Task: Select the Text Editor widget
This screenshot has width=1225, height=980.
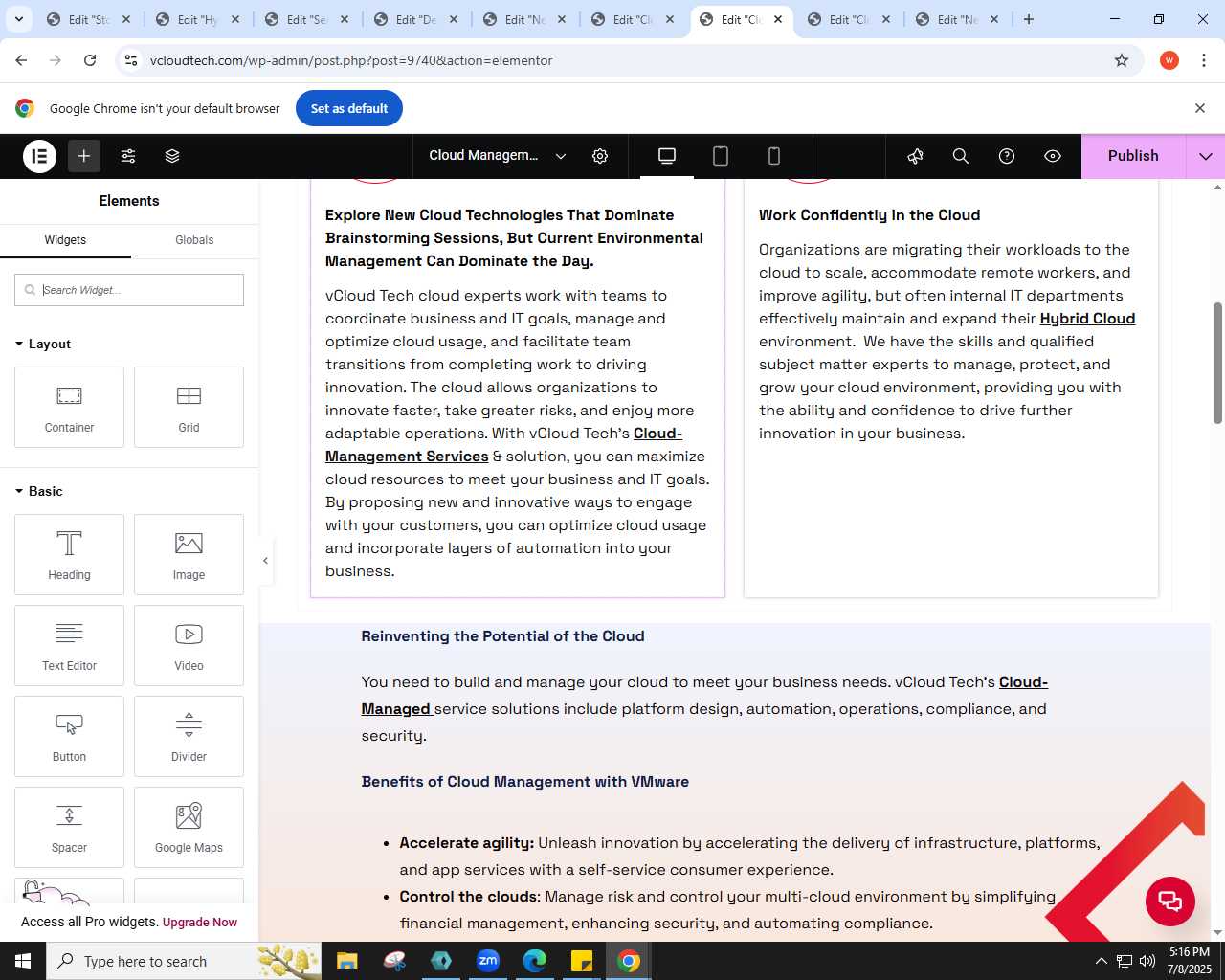Action: coord(69,645)
